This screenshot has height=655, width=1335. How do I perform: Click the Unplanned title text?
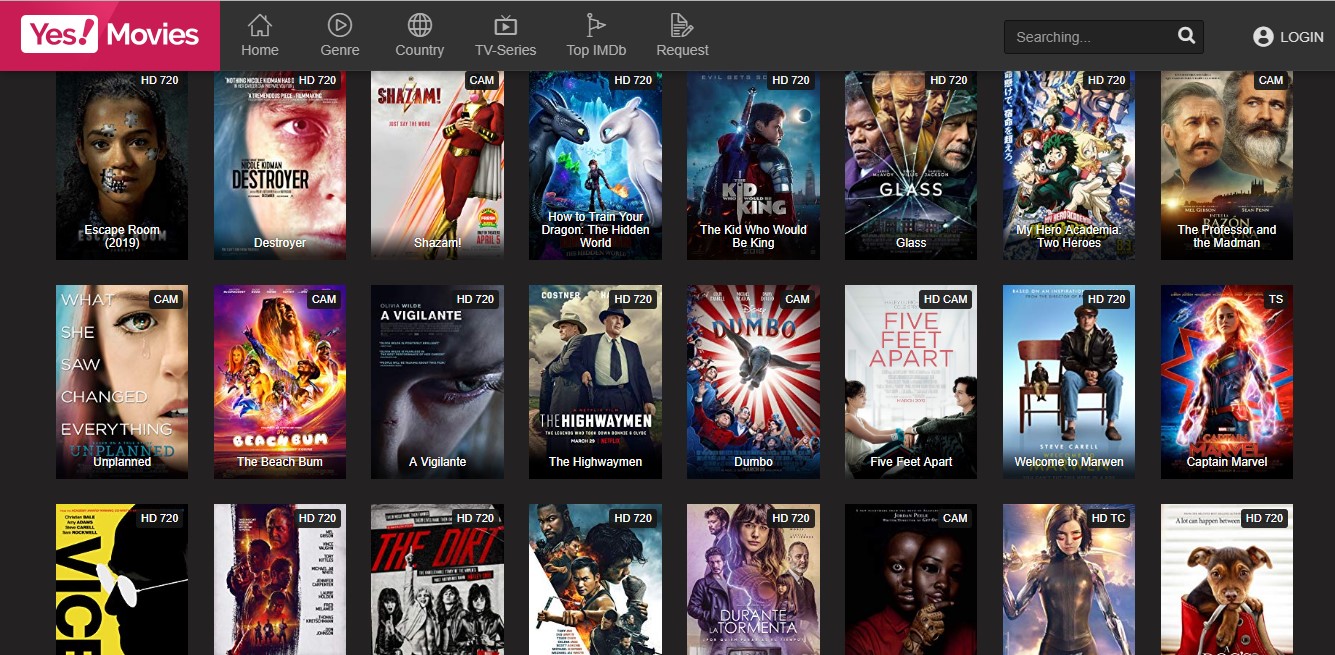pos(122,462)
